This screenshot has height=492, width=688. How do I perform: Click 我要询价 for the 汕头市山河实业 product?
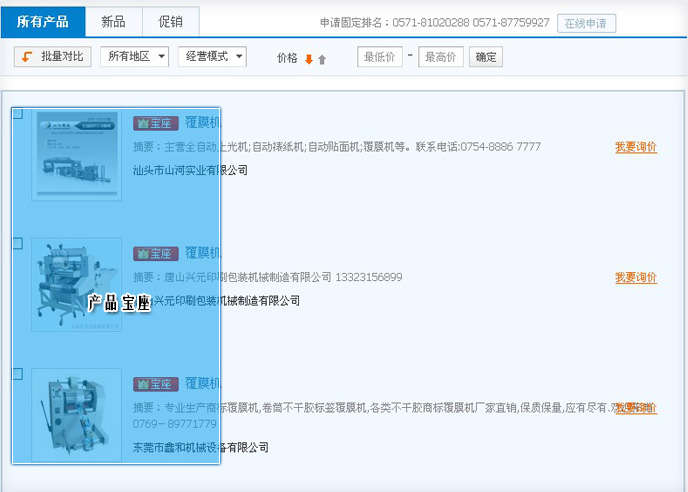click(x=636, y=147)
